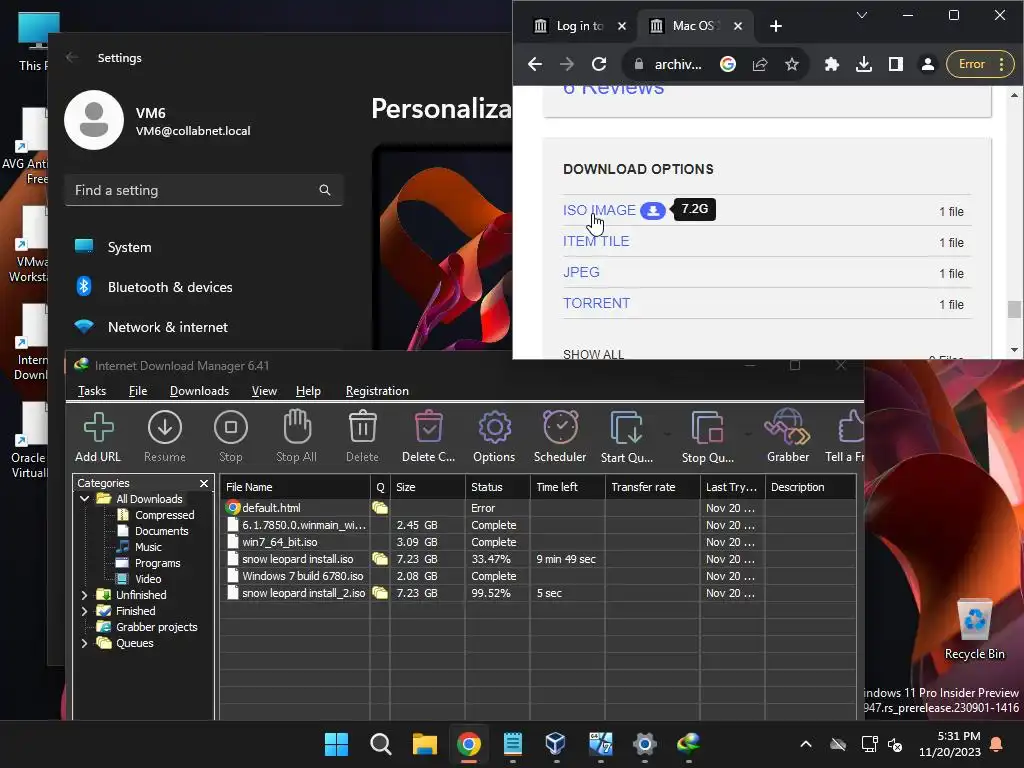Click the TORRENT download link
The height and width of the screenshot is (768, 1024).
pos(596,303)
